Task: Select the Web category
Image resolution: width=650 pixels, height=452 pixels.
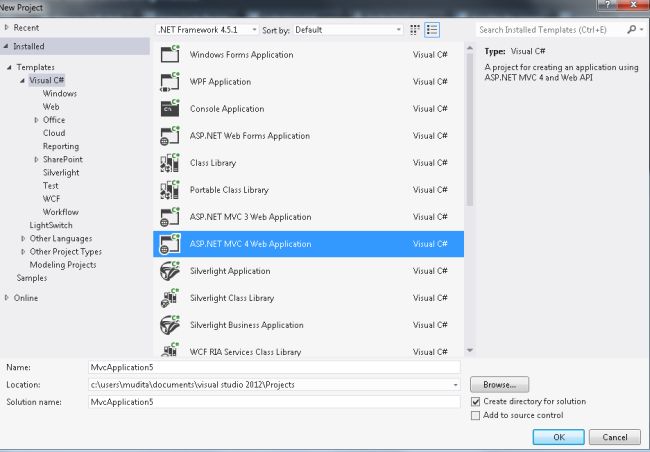Action: 51,107
